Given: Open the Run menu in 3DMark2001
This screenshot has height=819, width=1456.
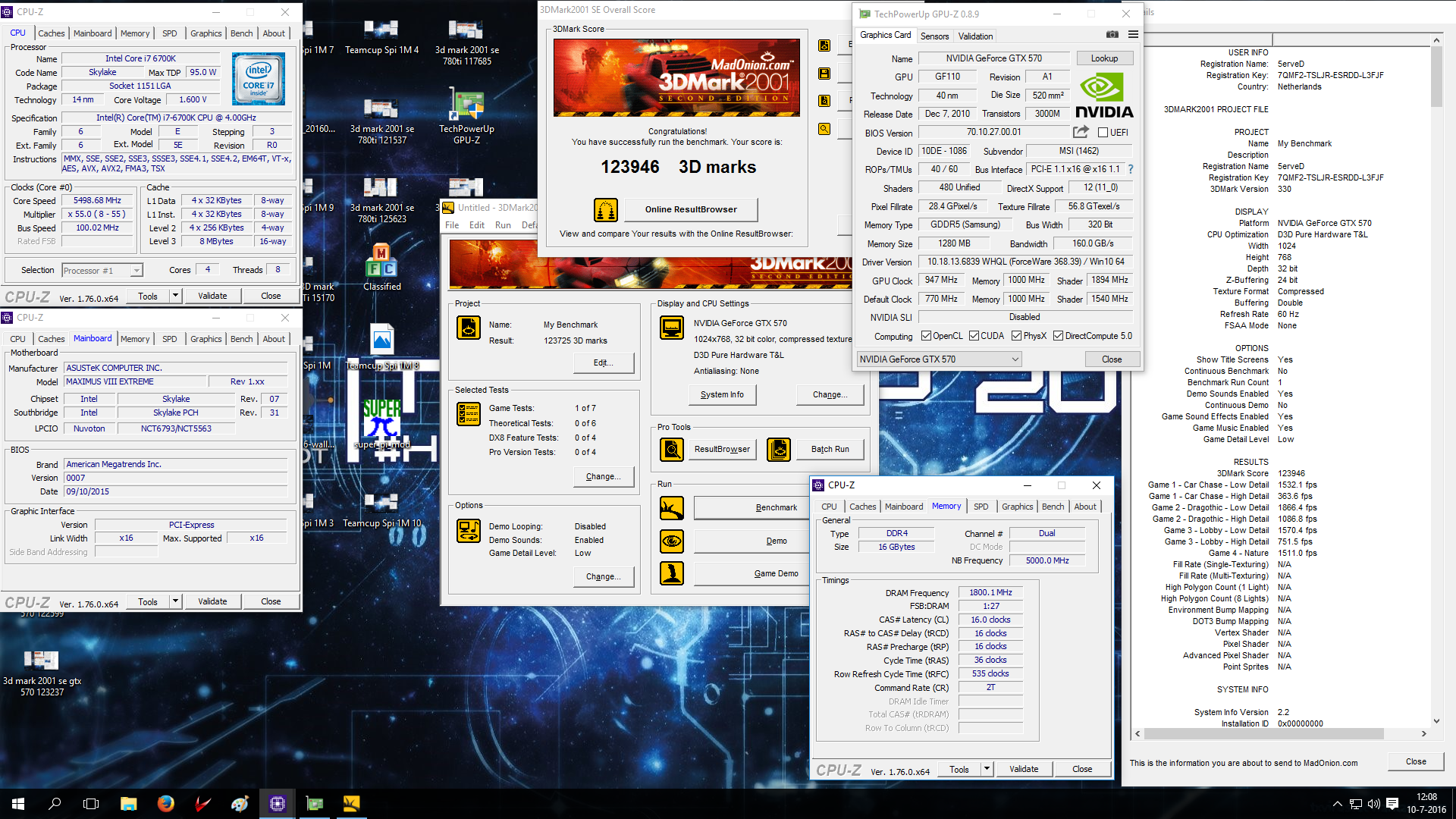Looking at the screenshot, I should tap(503, 225).
